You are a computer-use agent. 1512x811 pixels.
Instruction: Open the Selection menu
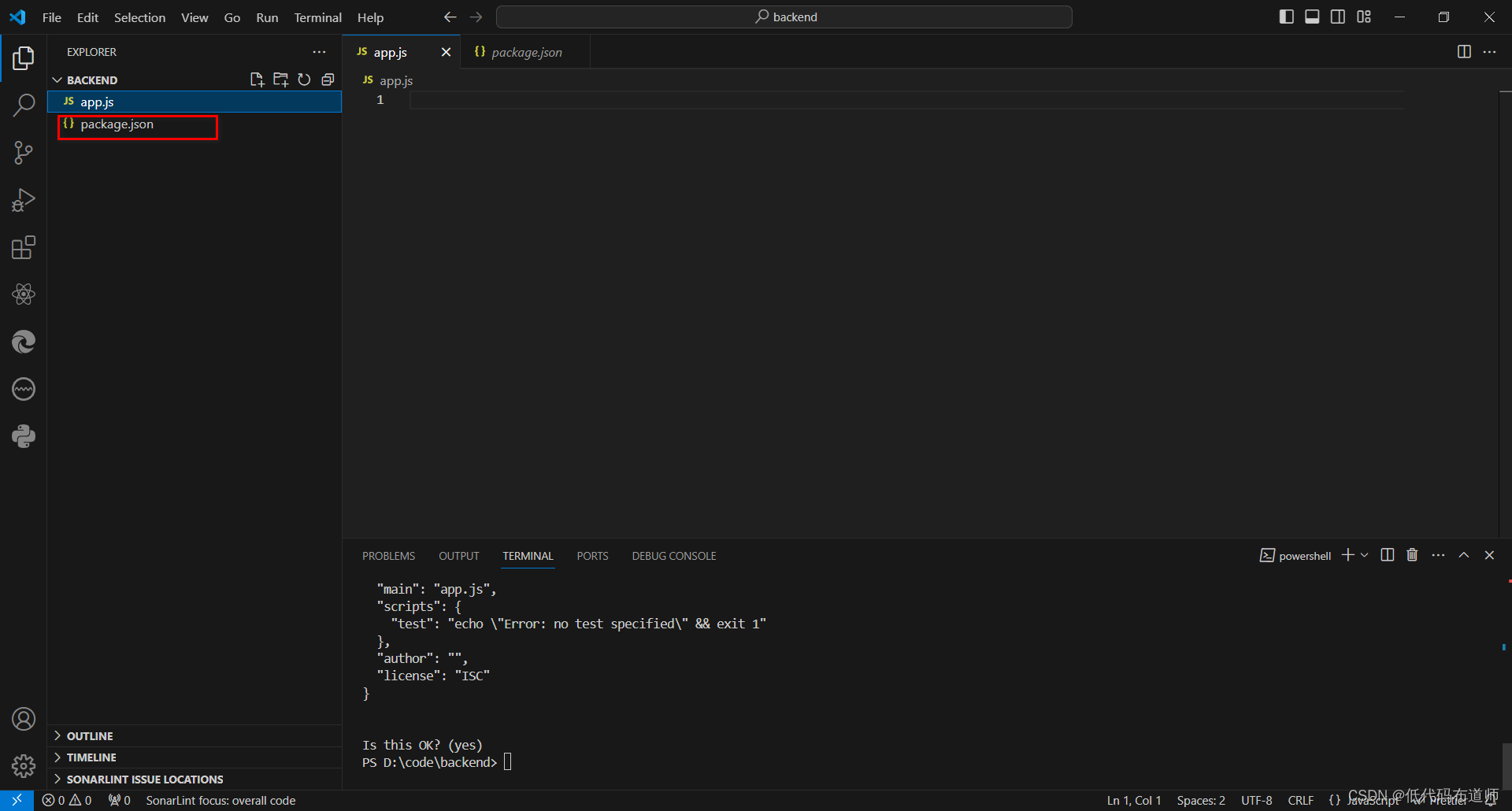click(x=139, y=17)
